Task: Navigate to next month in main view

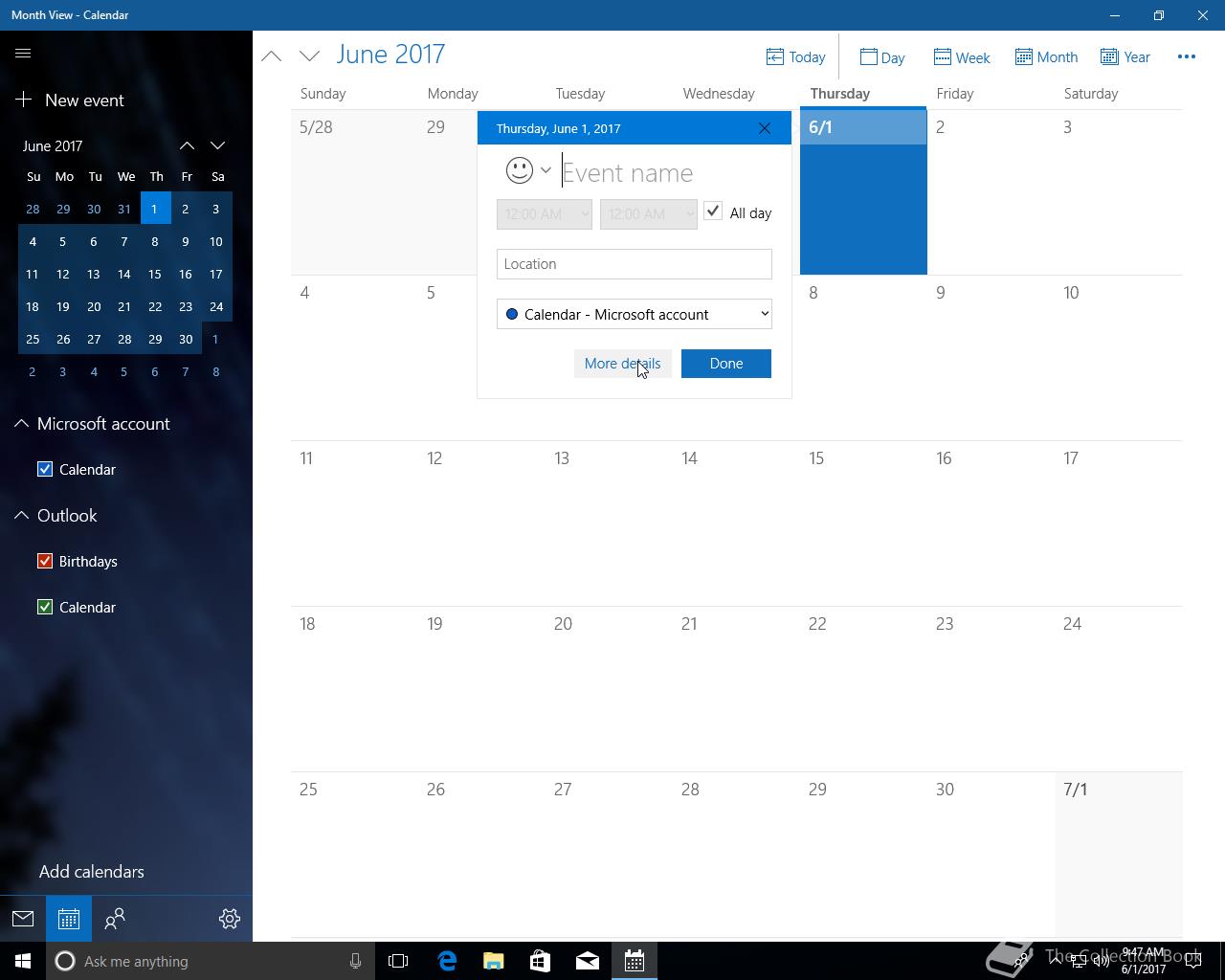Action: coord(309,56)
